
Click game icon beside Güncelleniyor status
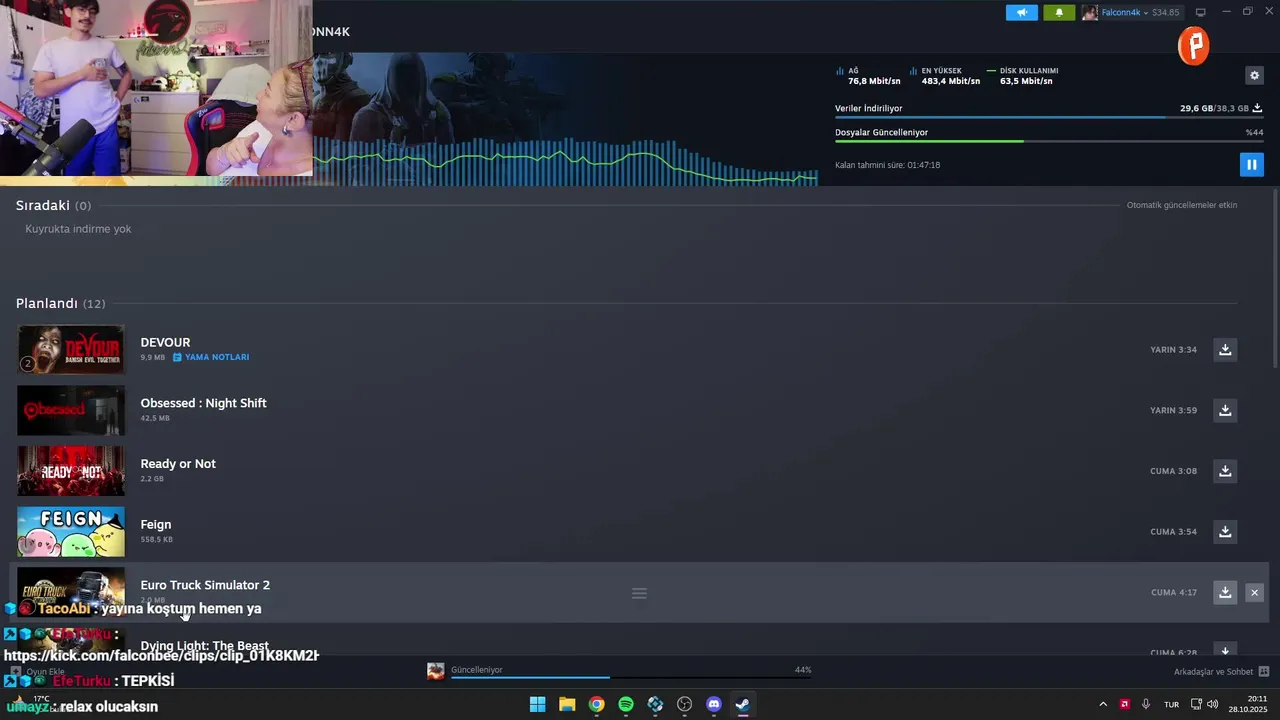click(435, 671)
